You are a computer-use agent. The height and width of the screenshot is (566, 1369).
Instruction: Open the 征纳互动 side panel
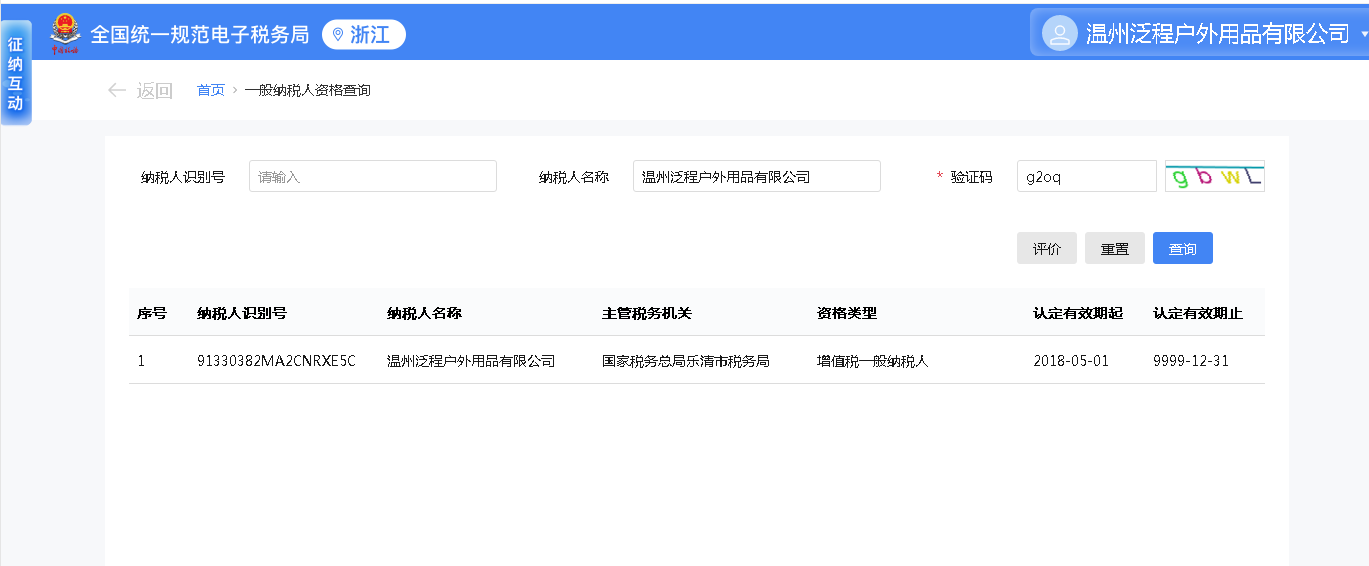coord(15,74)
